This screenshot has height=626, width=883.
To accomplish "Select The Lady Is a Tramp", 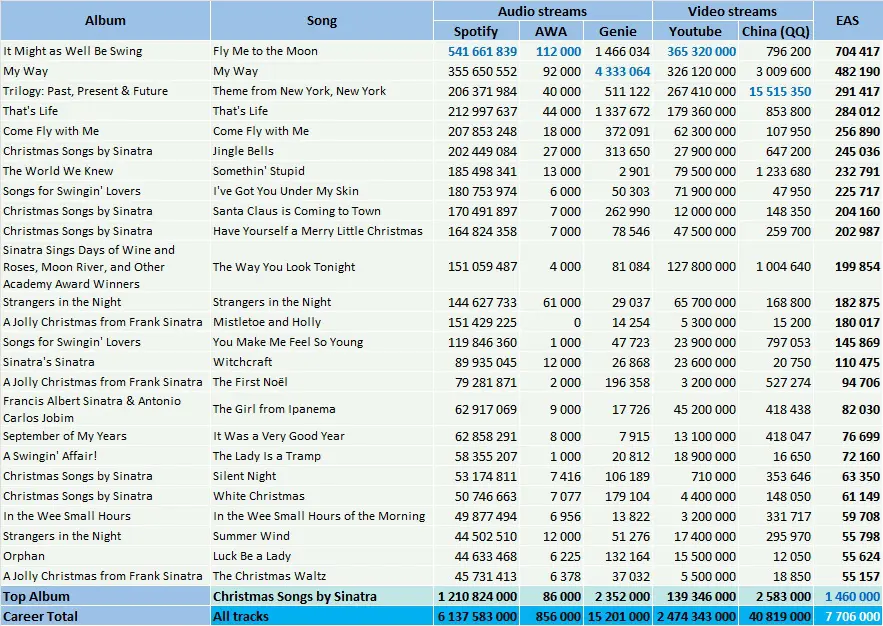I will [x=267, y=456].
